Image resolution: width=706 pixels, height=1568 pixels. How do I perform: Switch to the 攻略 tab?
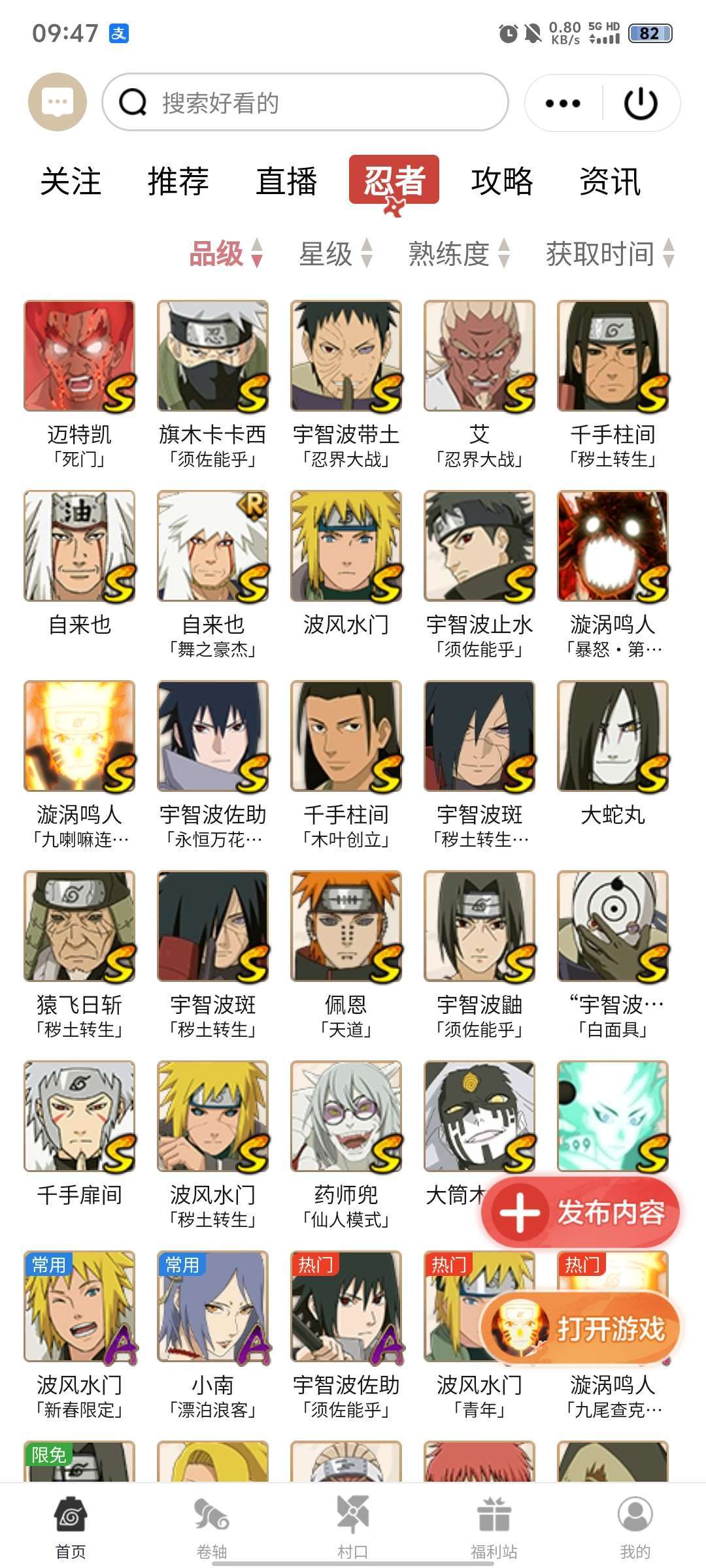coord(502,181)
